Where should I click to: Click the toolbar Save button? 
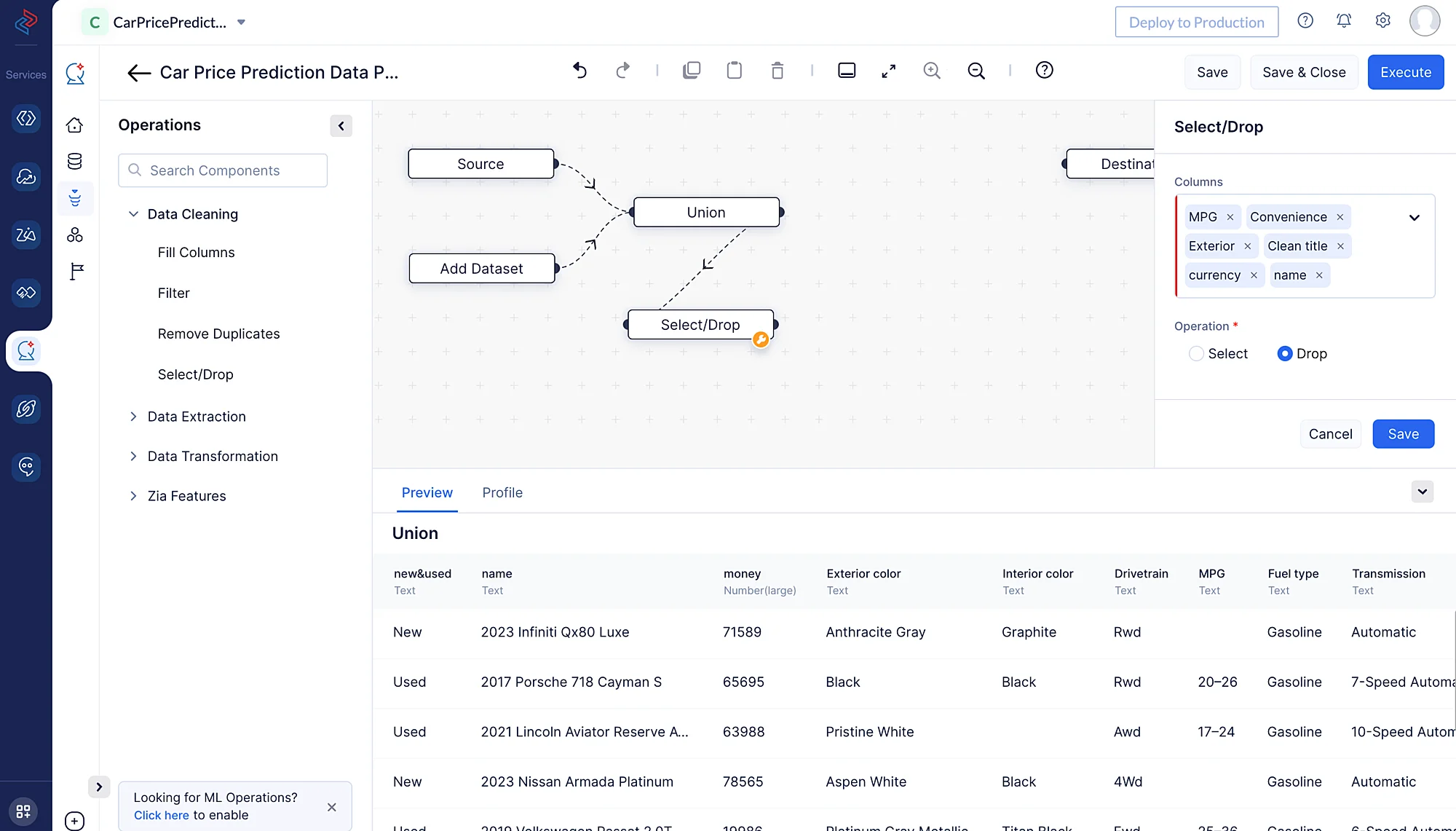tap(1212, 72)
